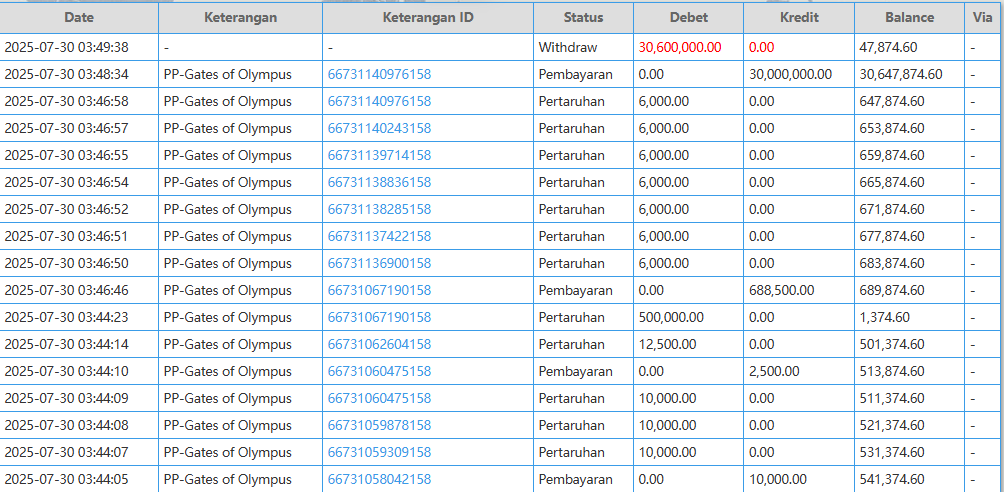Screen dimensions: 1004x492
Task: Select the balance 30,647,874.60
Action: (901, 74)
